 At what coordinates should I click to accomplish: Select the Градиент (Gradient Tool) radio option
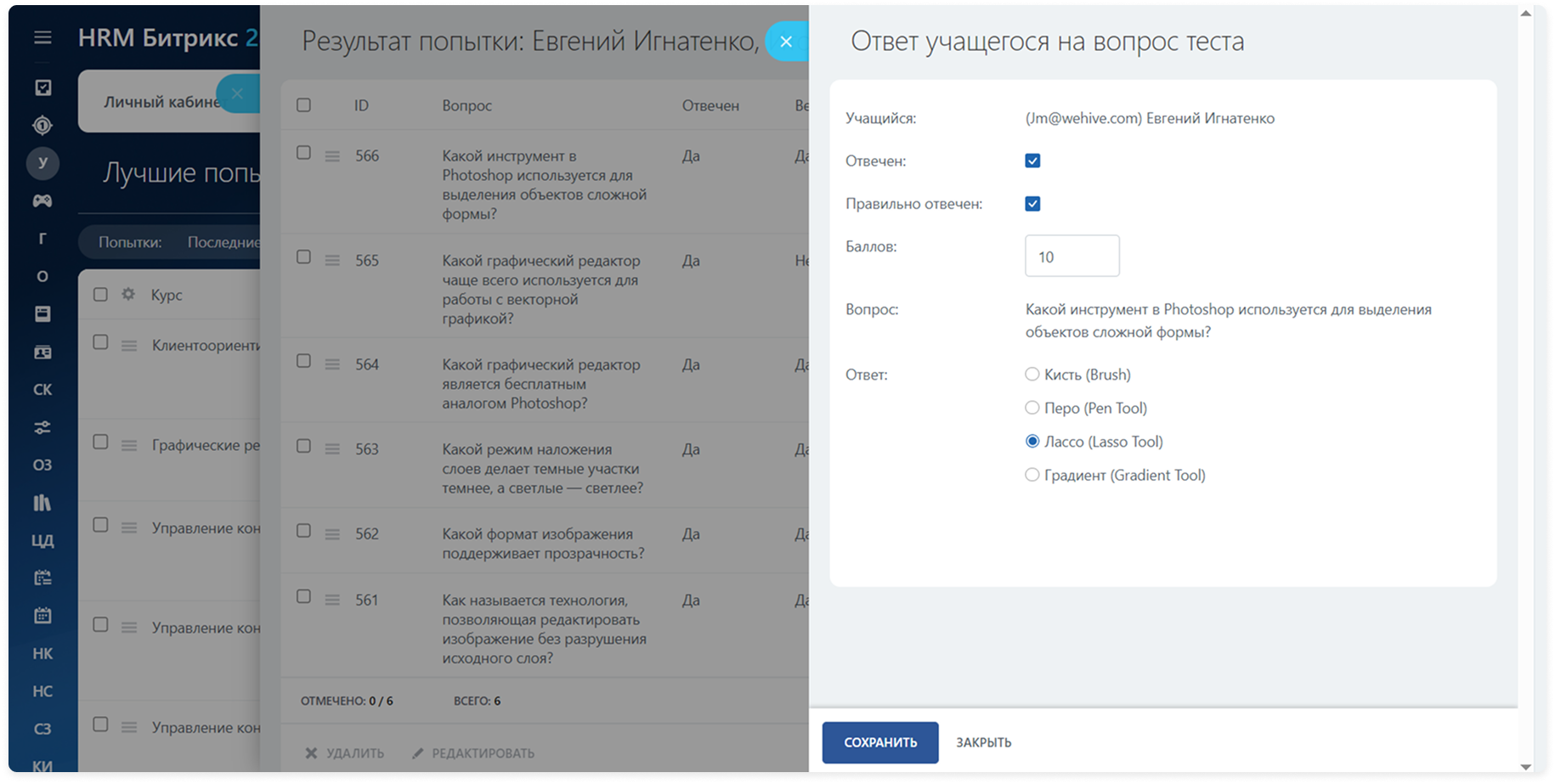click(1032, 475)
